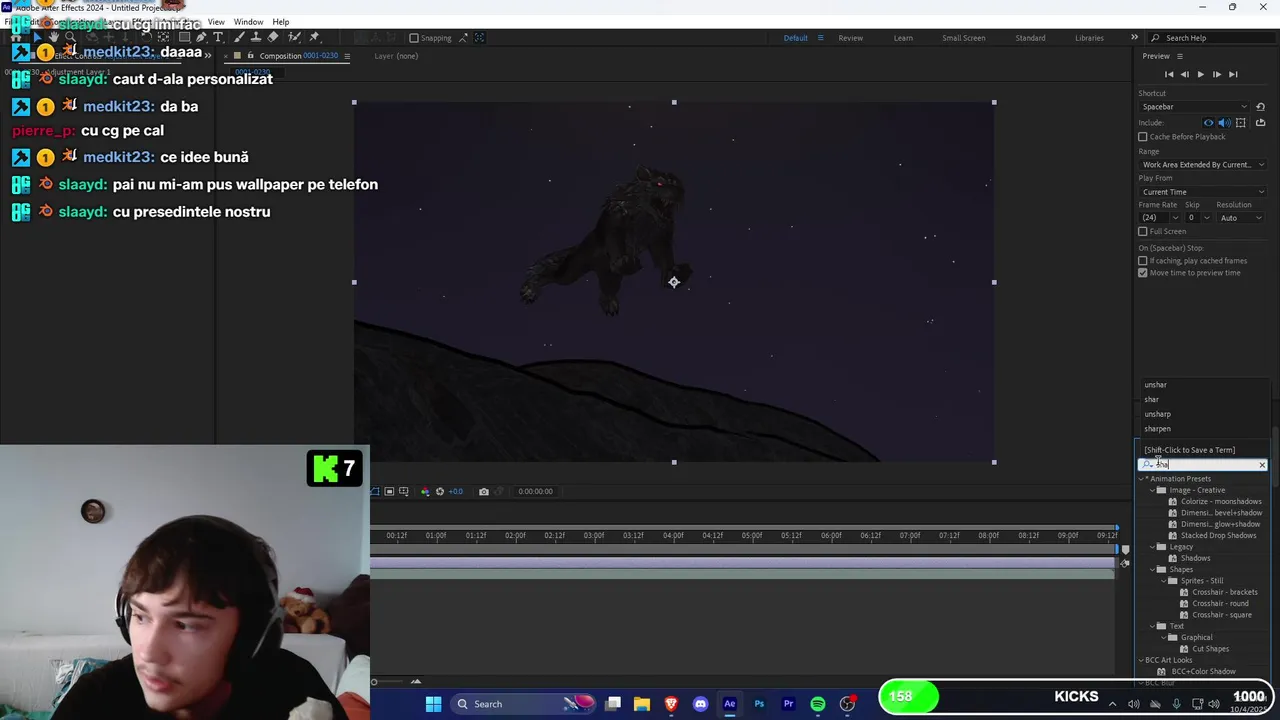The height and width of the screenshot is (720, 1280).
Task: Step back one frame in Preview
Action: coord(1185,74)
